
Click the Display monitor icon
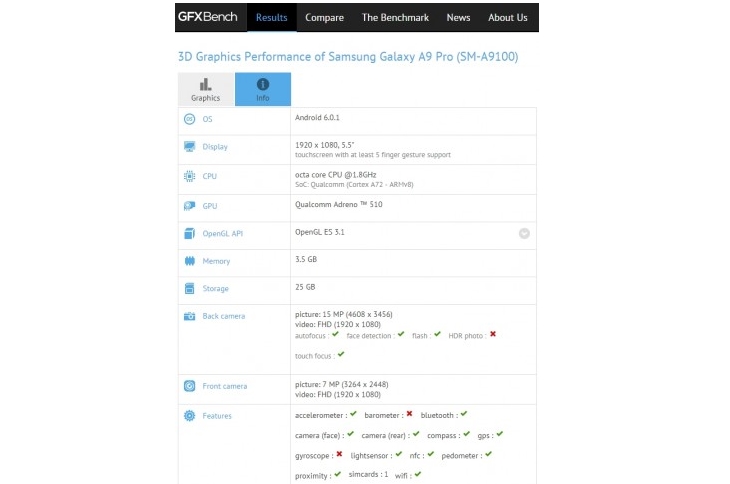[x=189, y=147]
